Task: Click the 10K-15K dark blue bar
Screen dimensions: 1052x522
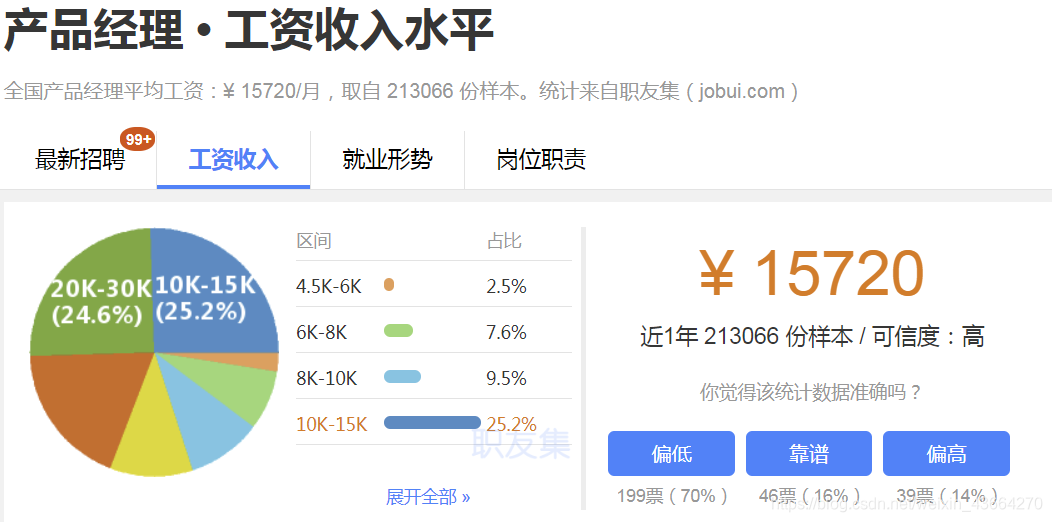Action: (x=432, y=422)
